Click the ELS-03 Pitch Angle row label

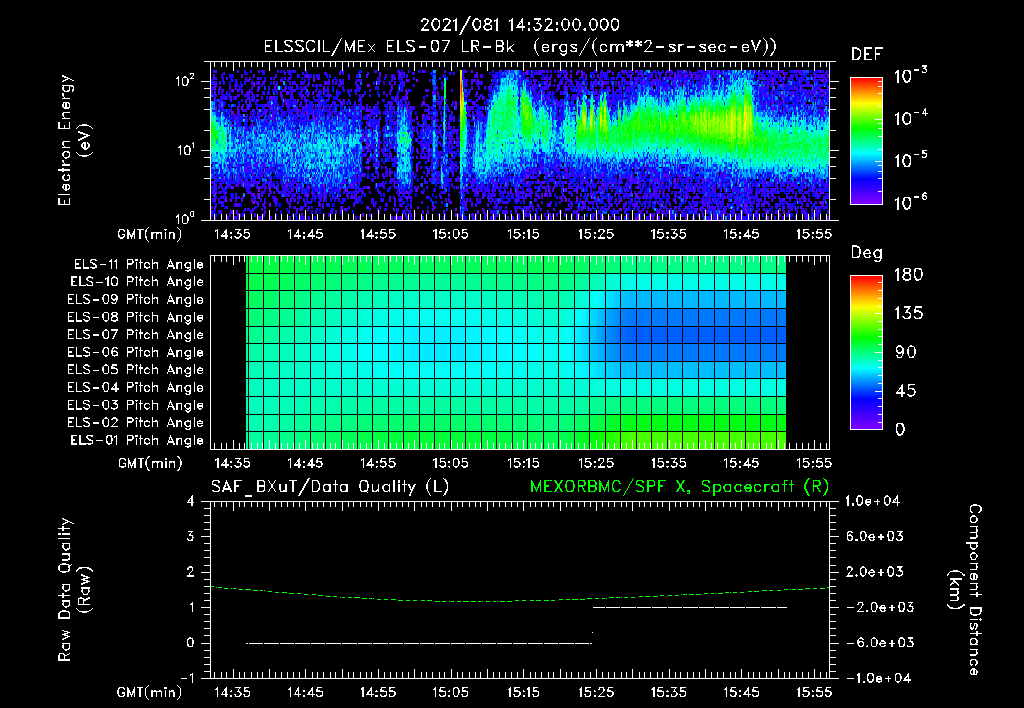click(135, 405)
